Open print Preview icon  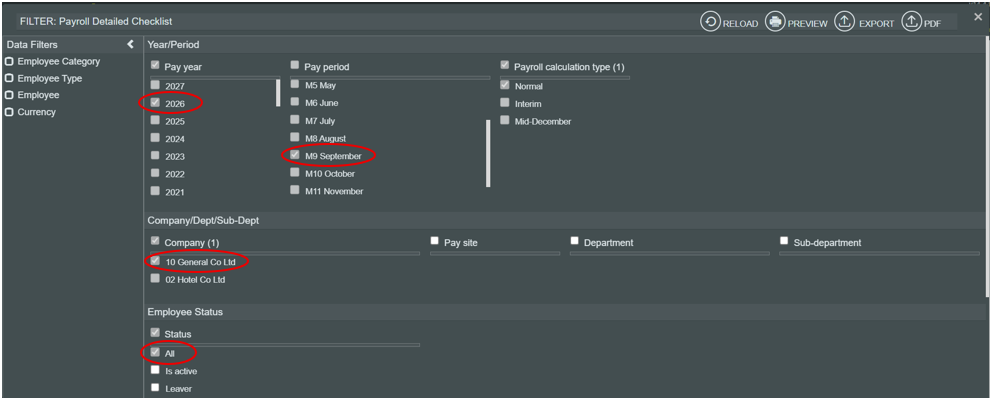point(775,22)
